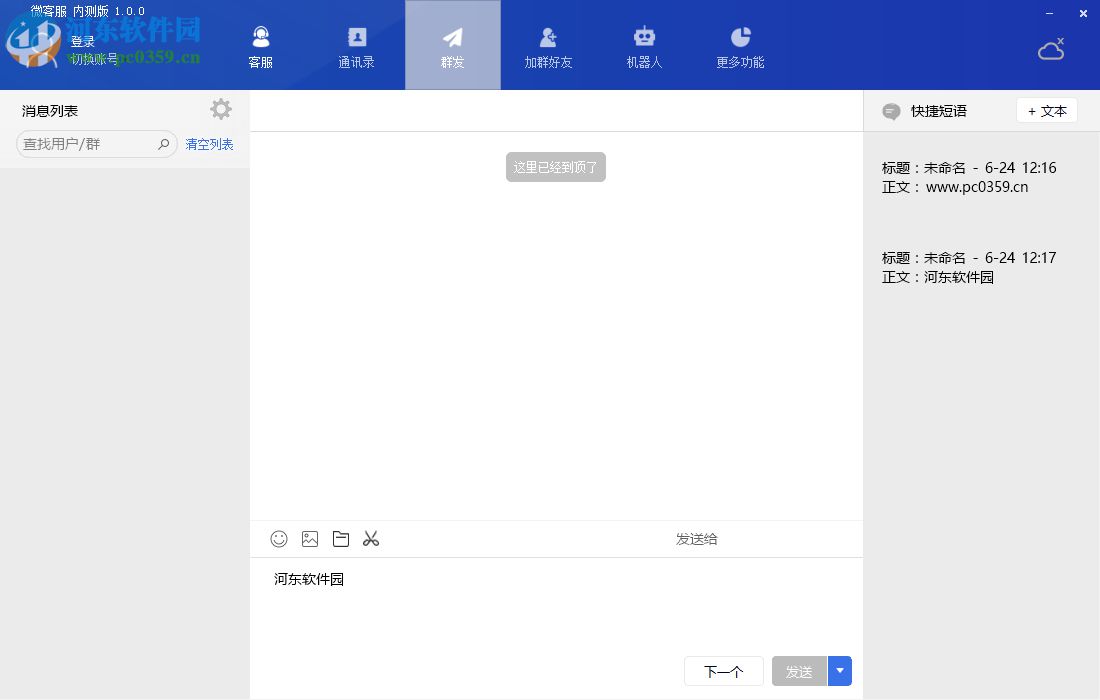Open the 加群好友 feature
Image resolution: width=1100 pixels, height=700 pixels.
[548, 45]
